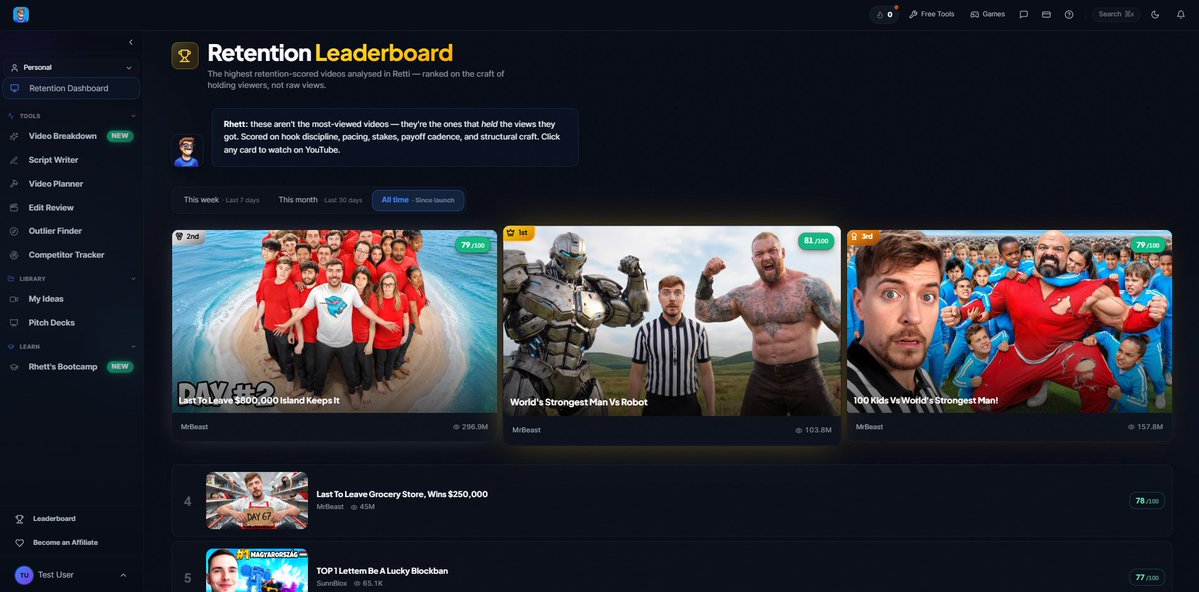Click the Outlier Finder compass icon
Image resolution: width=1199 pixels, height=592 pixels.
(x=14, y=231)
